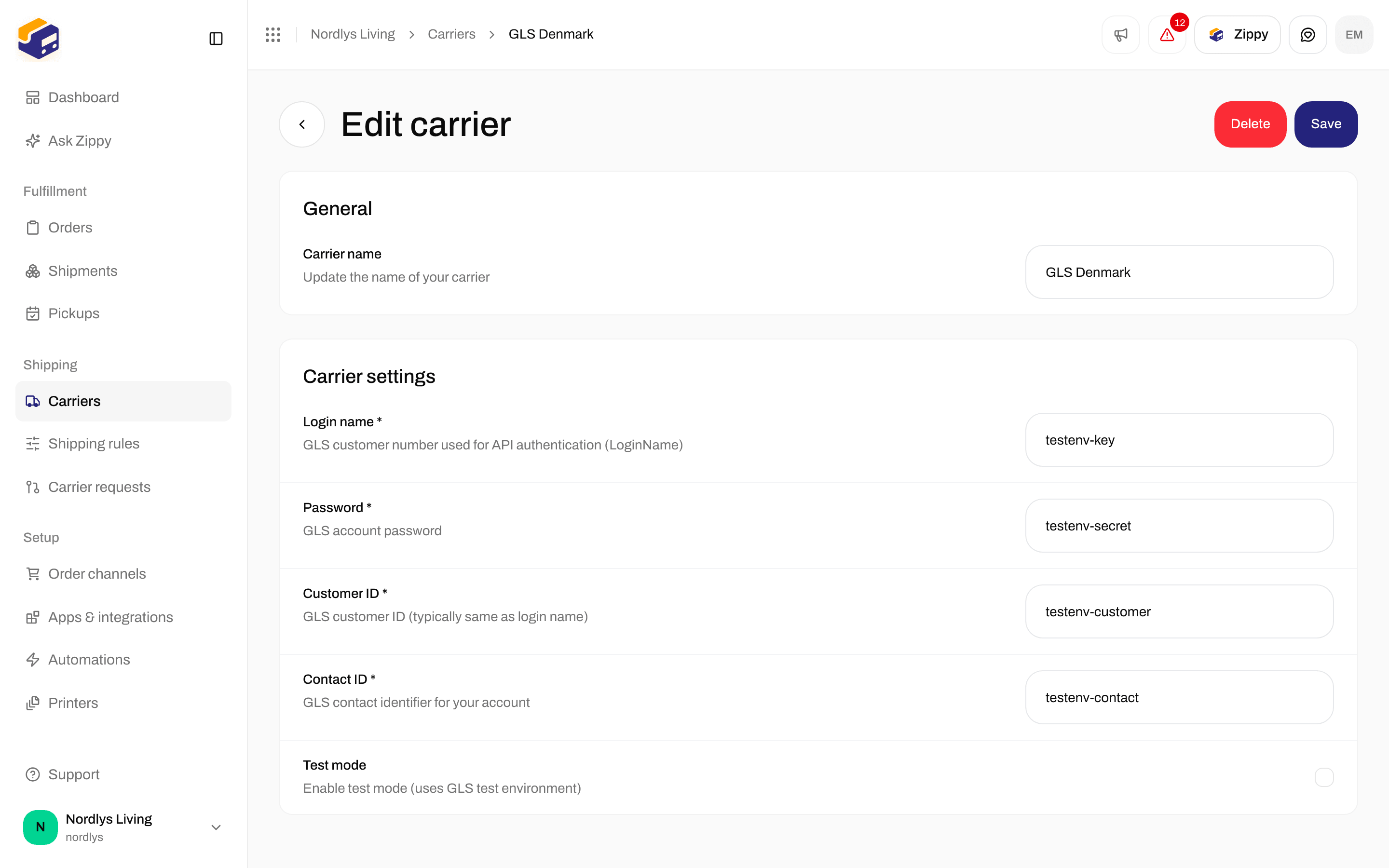Open Pickups from sidebar
Viewport: 1389px width, 868px height.
(x=123, y=313)
